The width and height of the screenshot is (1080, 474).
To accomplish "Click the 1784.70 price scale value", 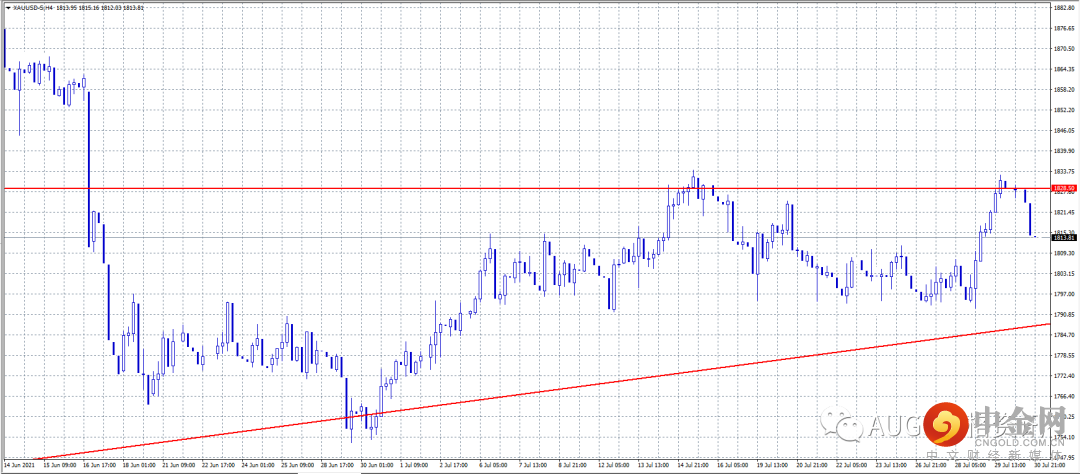I will pos(1065,335).
